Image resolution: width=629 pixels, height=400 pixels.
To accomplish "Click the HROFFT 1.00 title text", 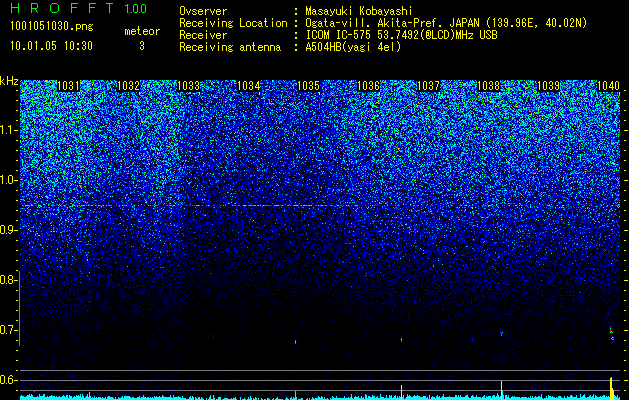I will point(79,8).
